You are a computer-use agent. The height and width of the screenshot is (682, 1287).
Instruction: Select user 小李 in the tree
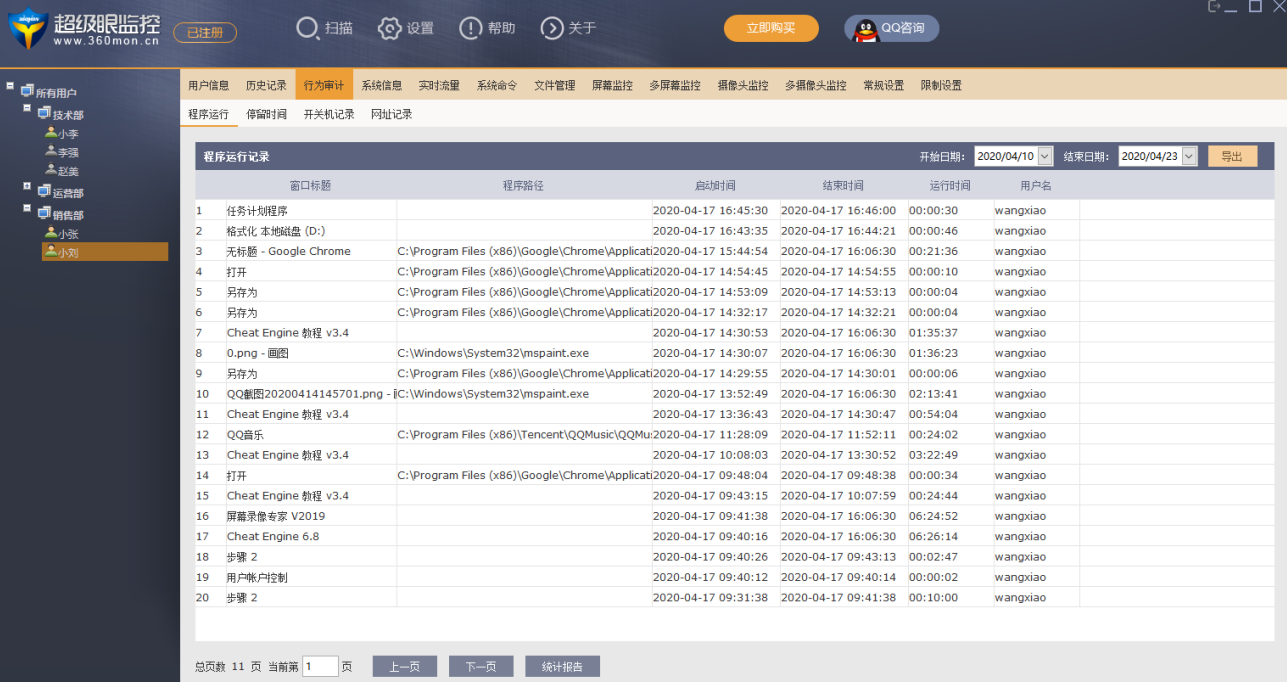[67, 134]
